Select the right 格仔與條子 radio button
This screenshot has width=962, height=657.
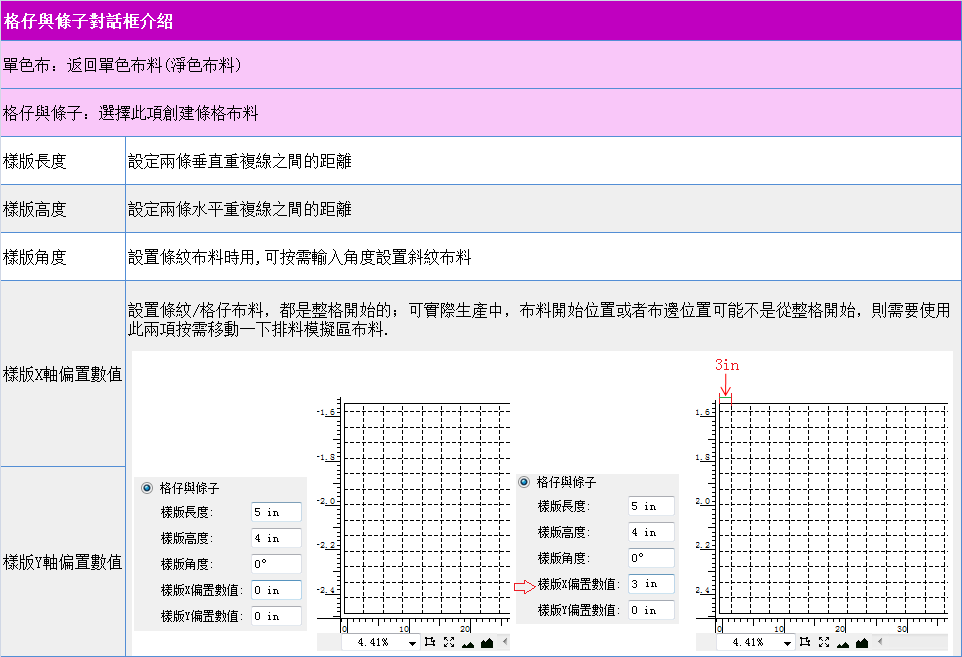523,481
